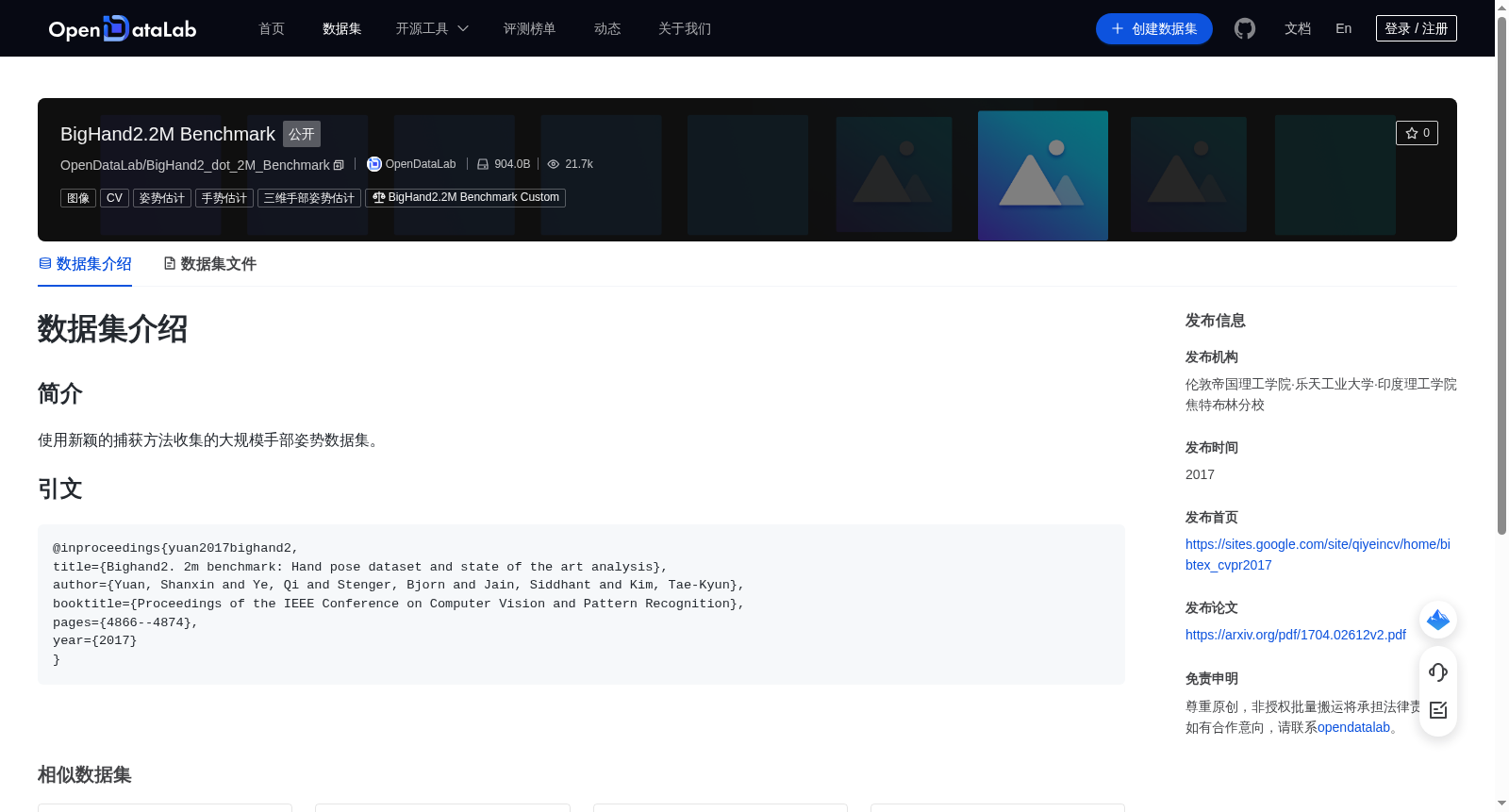Viewport: 1509px width, 812px height.
Task: Open the 数据集 navigation item
Action: [341, 29]
